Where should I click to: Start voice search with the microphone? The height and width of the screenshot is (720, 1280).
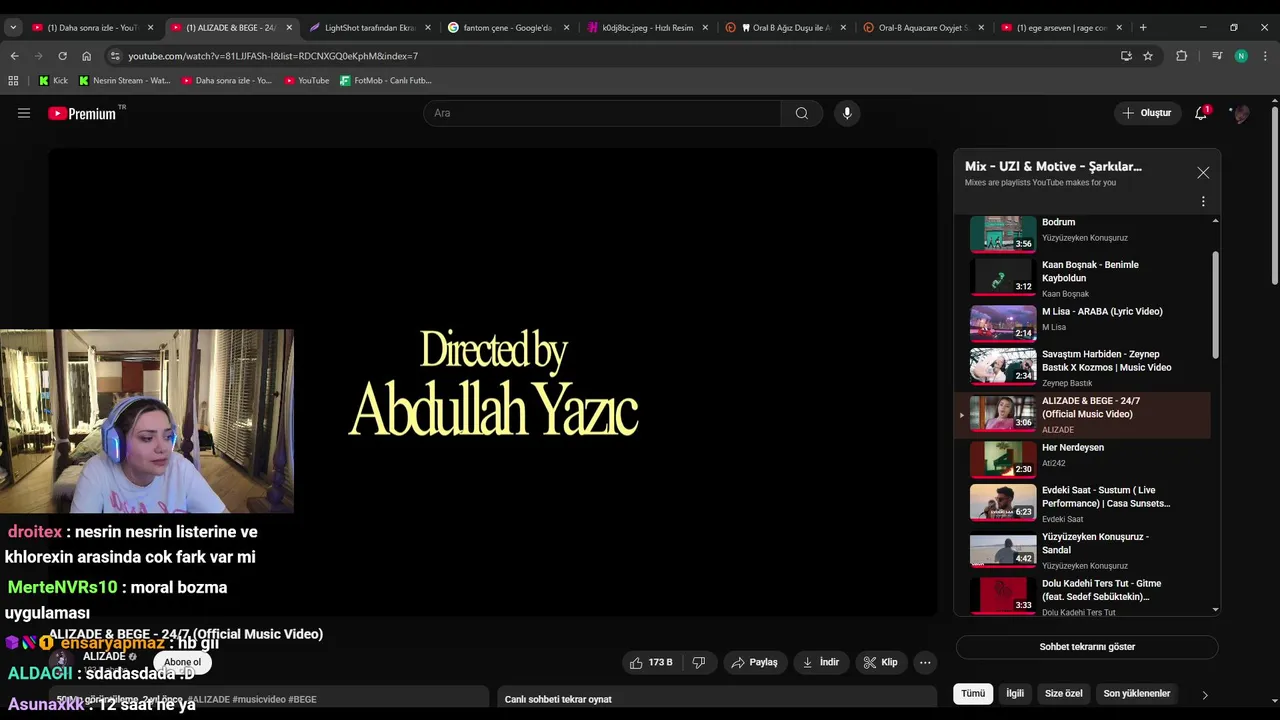coord(847,113)
